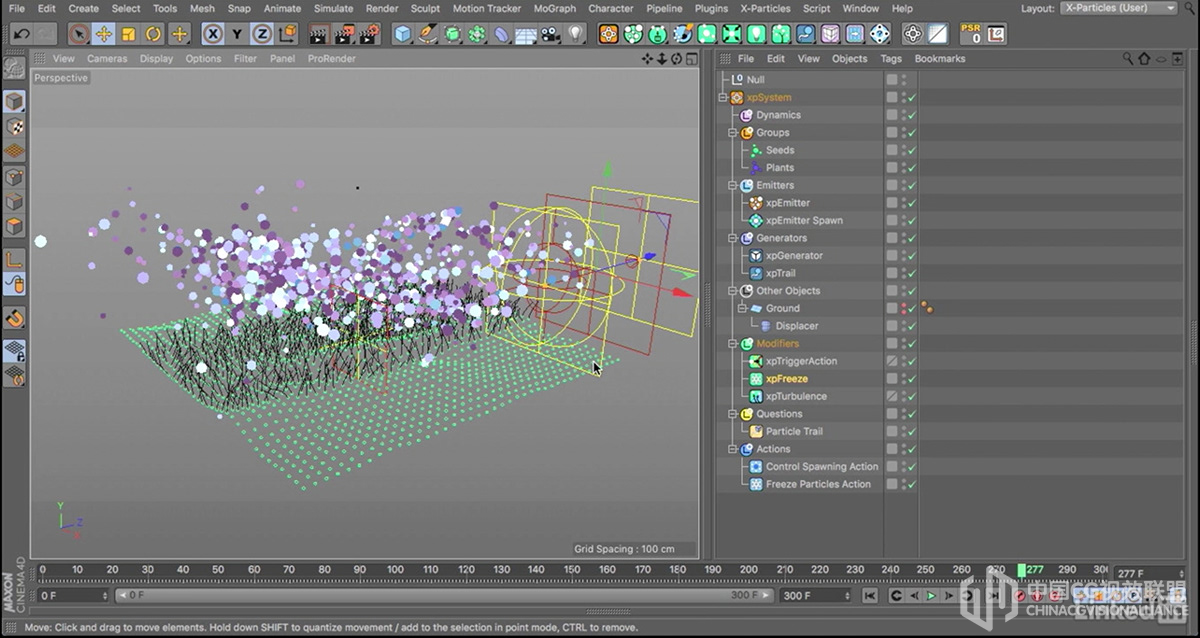This screenshot has width=1200, height=638.
Task: Activate the Scale tool
Action: tap(129, 34)
